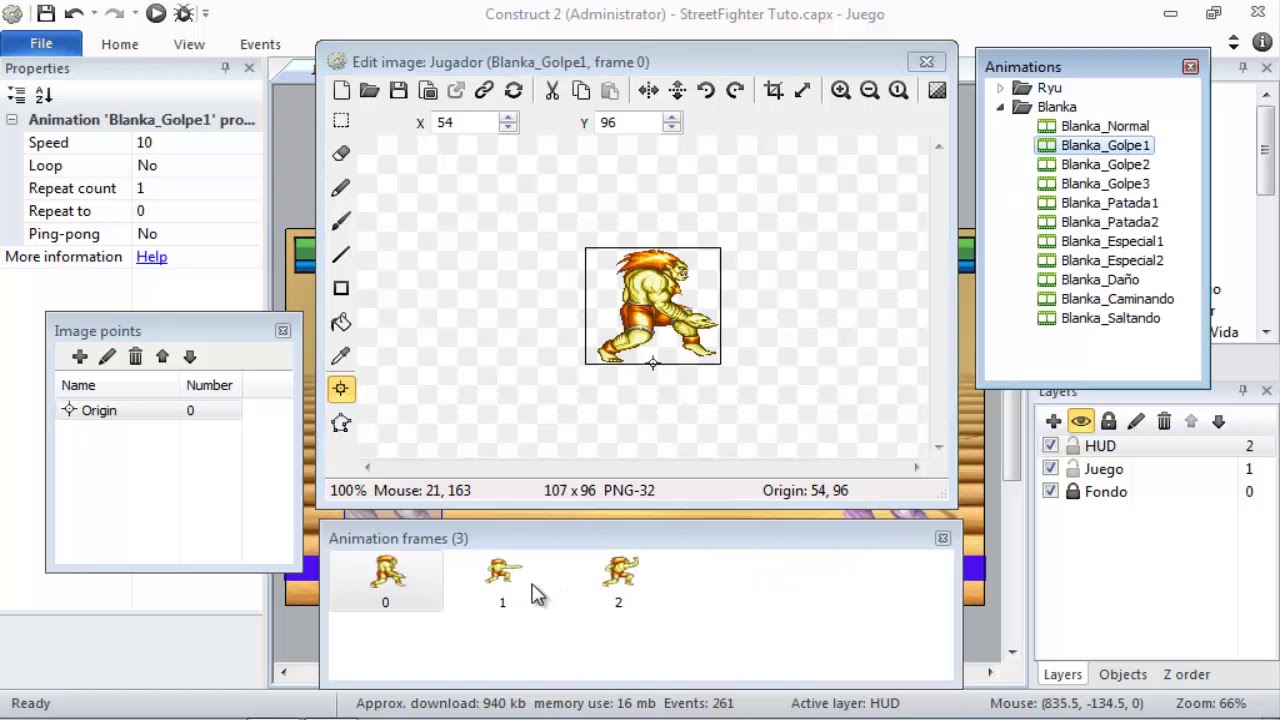Select animation frame 2 thumbnail

[x=619, y=581]
